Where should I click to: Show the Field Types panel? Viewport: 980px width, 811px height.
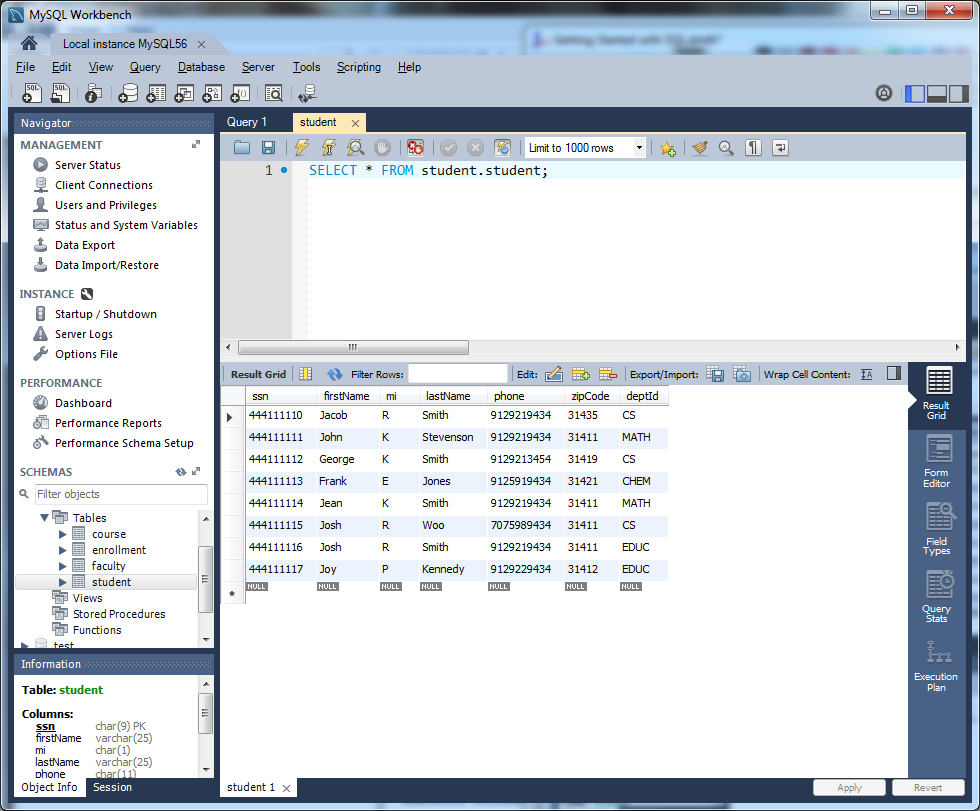[936, 529]
